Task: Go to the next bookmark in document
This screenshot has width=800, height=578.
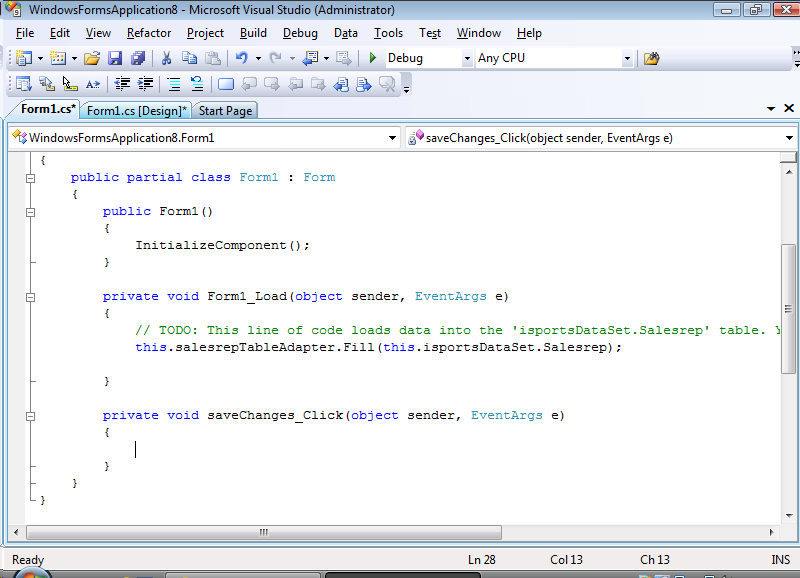Action: click(x=364, y=84)
